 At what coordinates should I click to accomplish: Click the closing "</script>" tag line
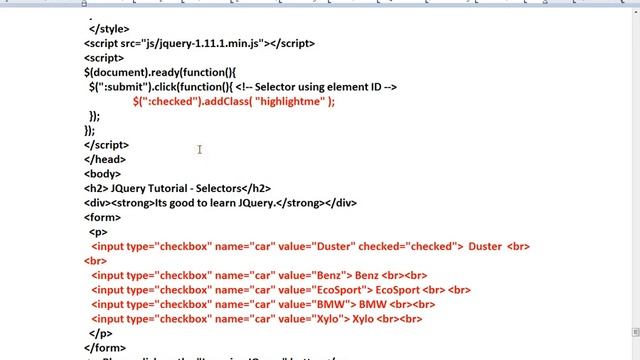pyautogui.click(x=106, y=145)
